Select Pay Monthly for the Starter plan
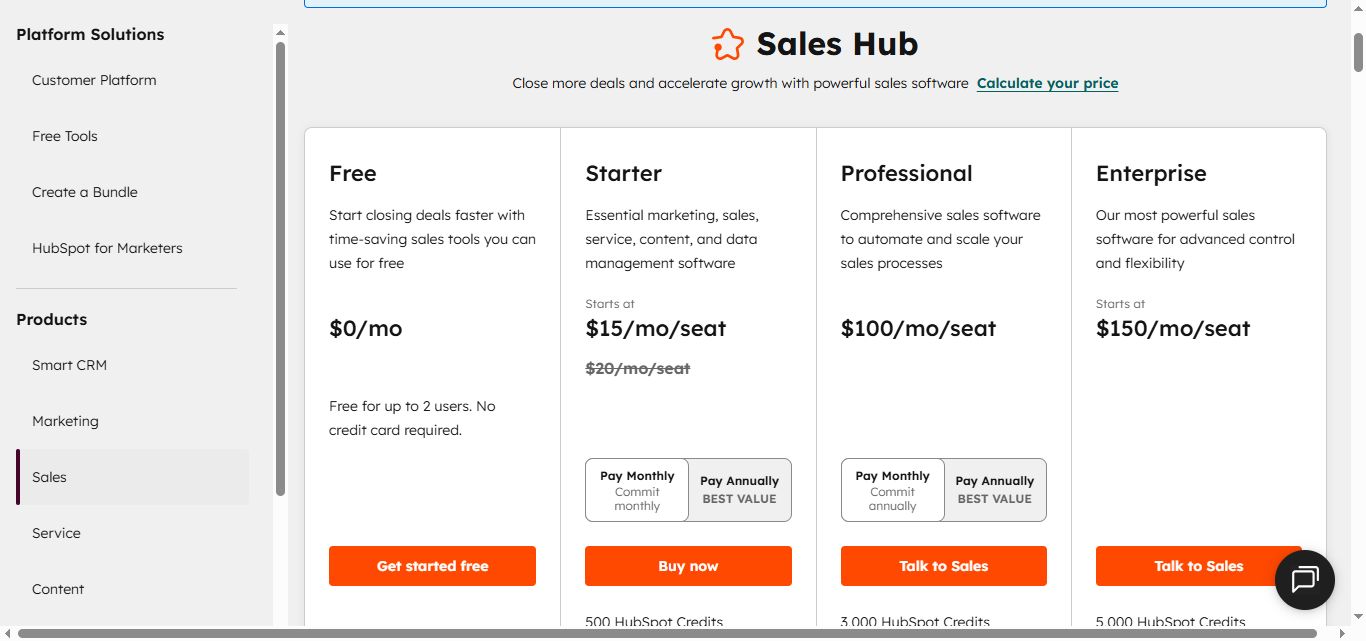Viewport: 1366px width, 641px height. pos(636,489)
